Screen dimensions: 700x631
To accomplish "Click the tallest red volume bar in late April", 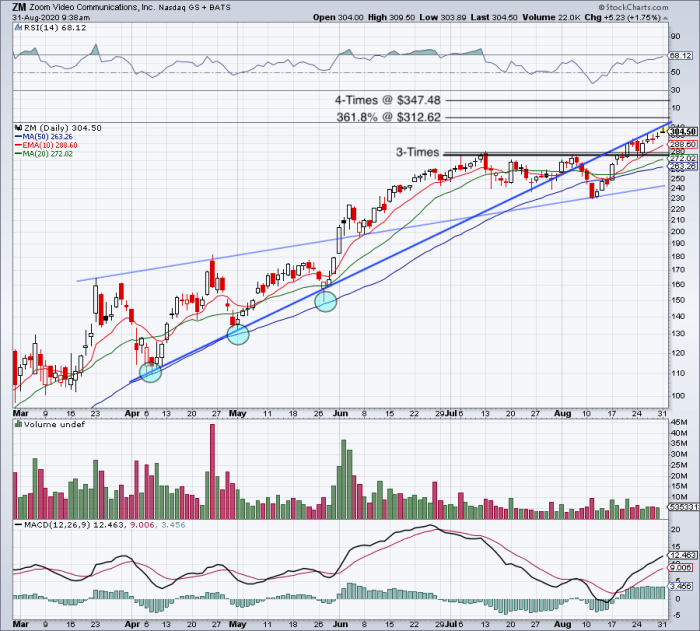I will 212,471.
